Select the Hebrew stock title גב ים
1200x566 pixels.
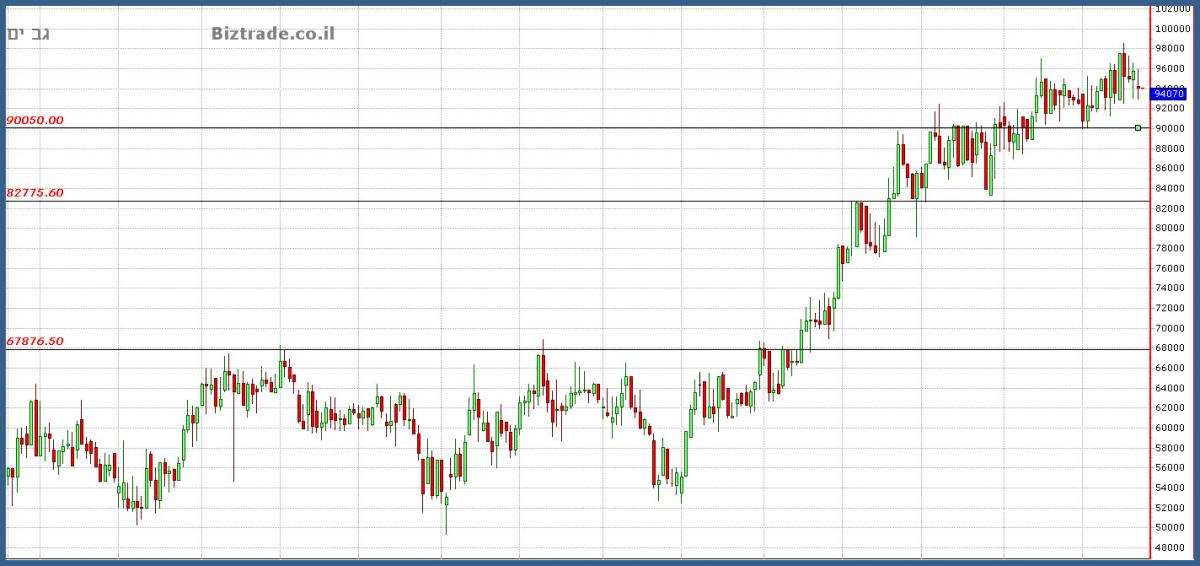point(30,34)
